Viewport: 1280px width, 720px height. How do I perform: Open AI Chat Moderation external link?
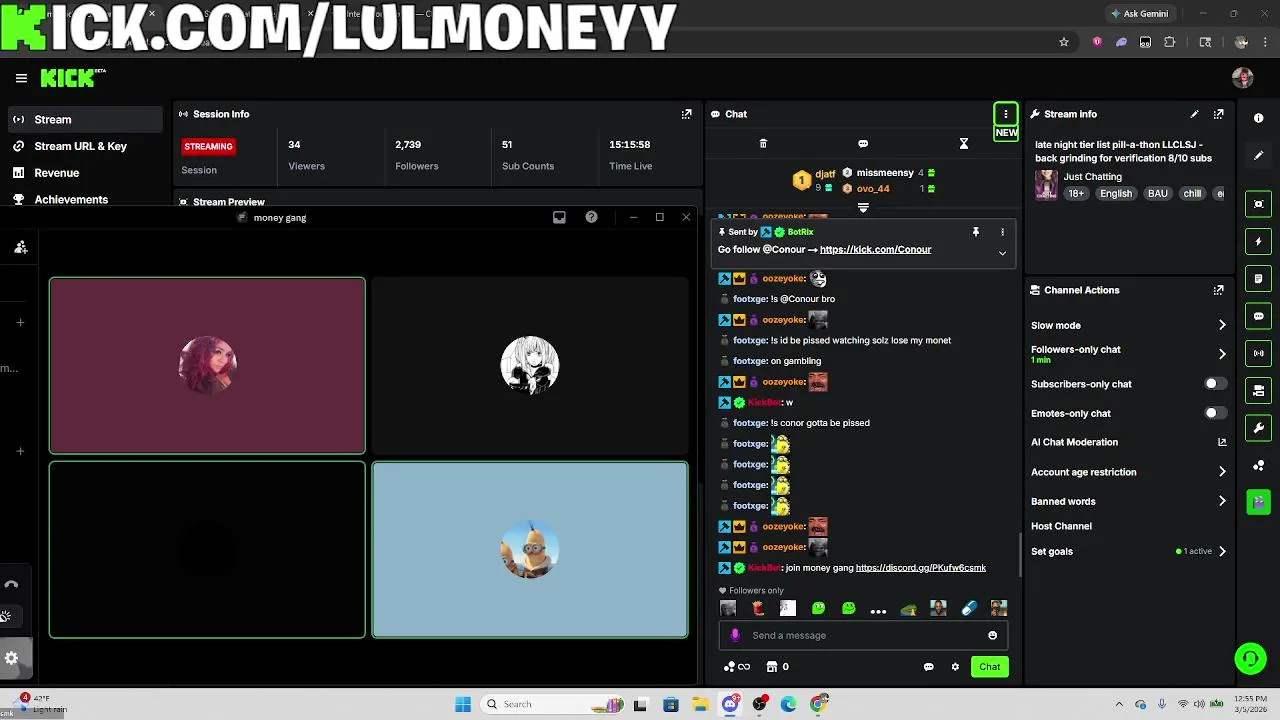click(x=1222, y=442)
